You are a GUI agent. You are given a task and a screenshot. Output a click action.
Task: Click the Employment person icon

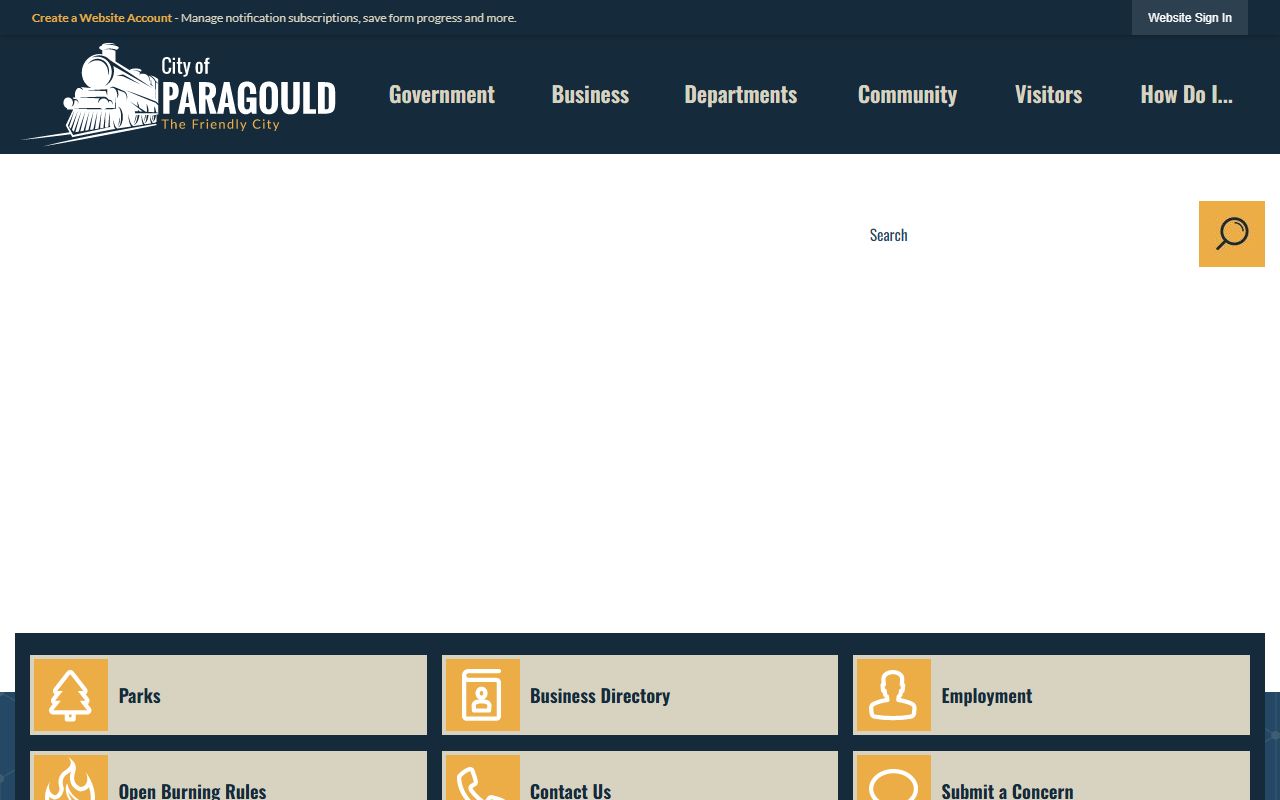click(x=894, y=695)
